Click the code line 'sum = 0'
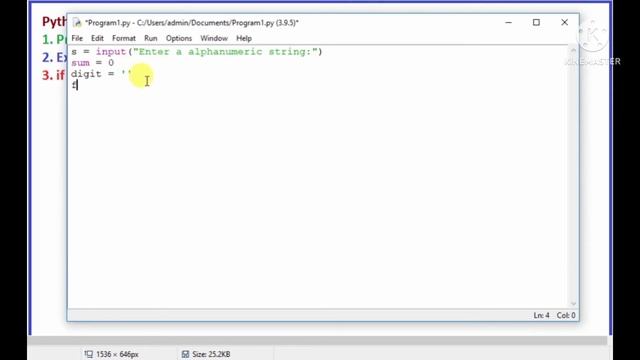The width and height of the screenshot is (640, 360). (92, 63)
